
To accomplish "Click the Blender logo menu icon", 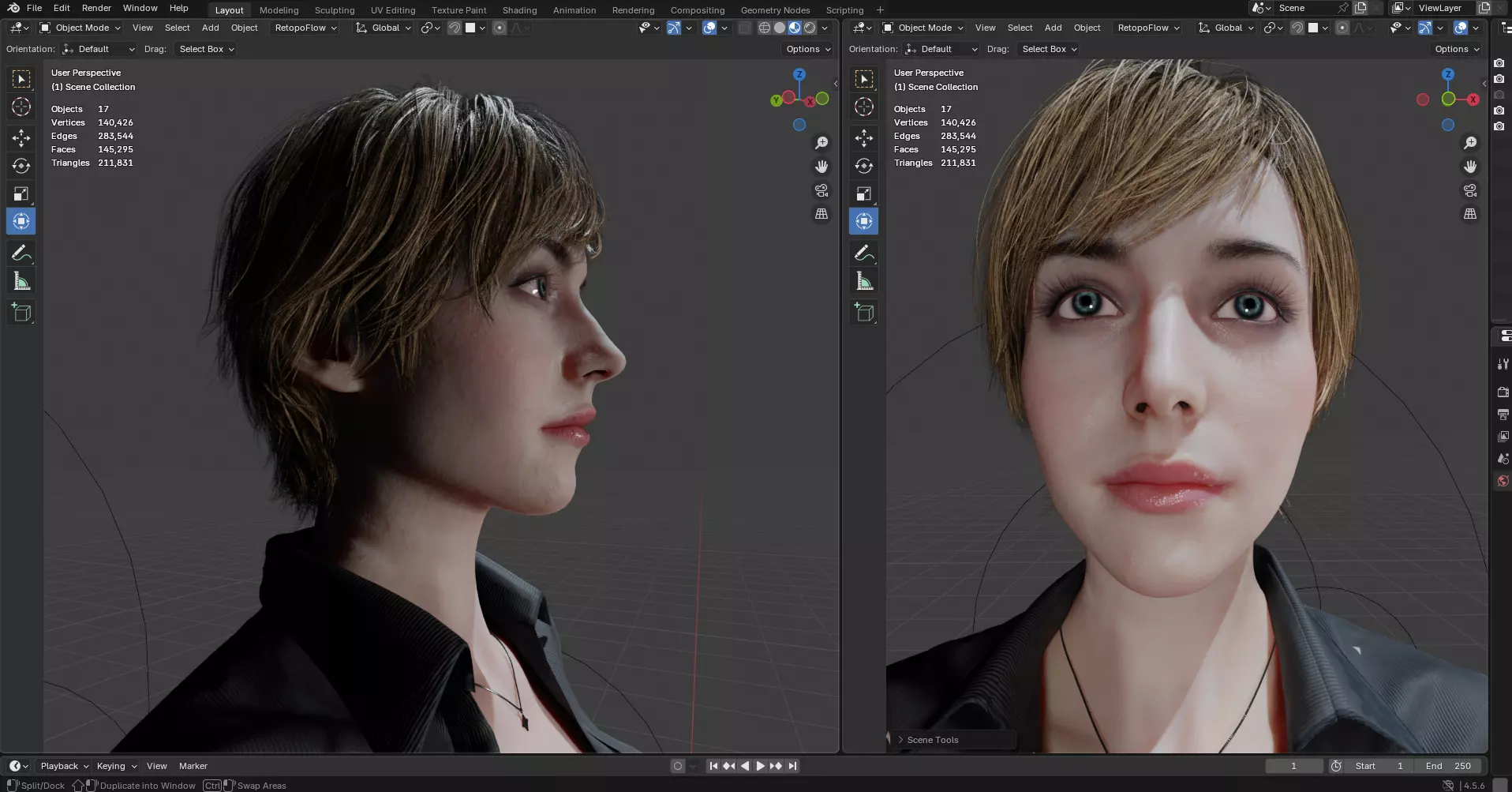I will 13,8.
